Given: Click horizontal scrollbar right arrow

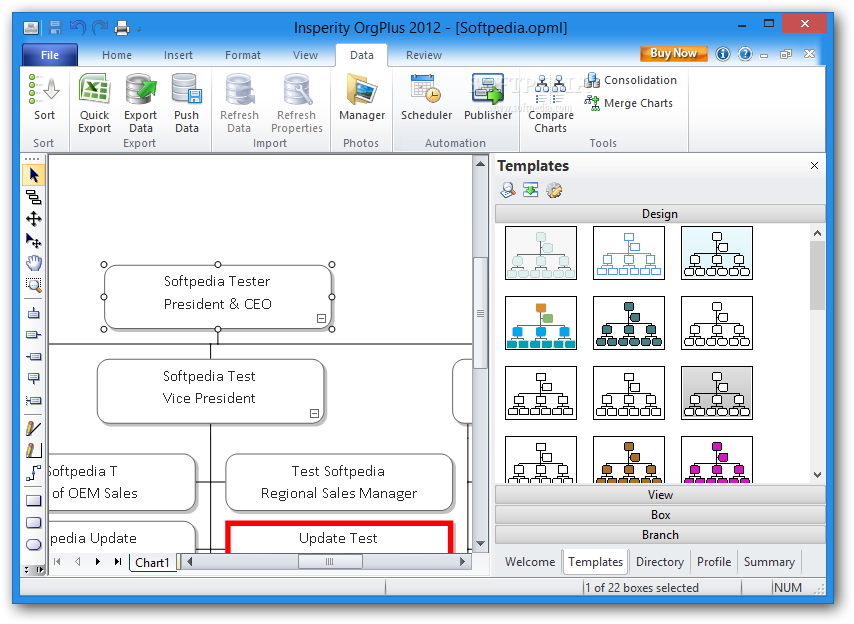Looking at the screenshot, I should point(462,561).
